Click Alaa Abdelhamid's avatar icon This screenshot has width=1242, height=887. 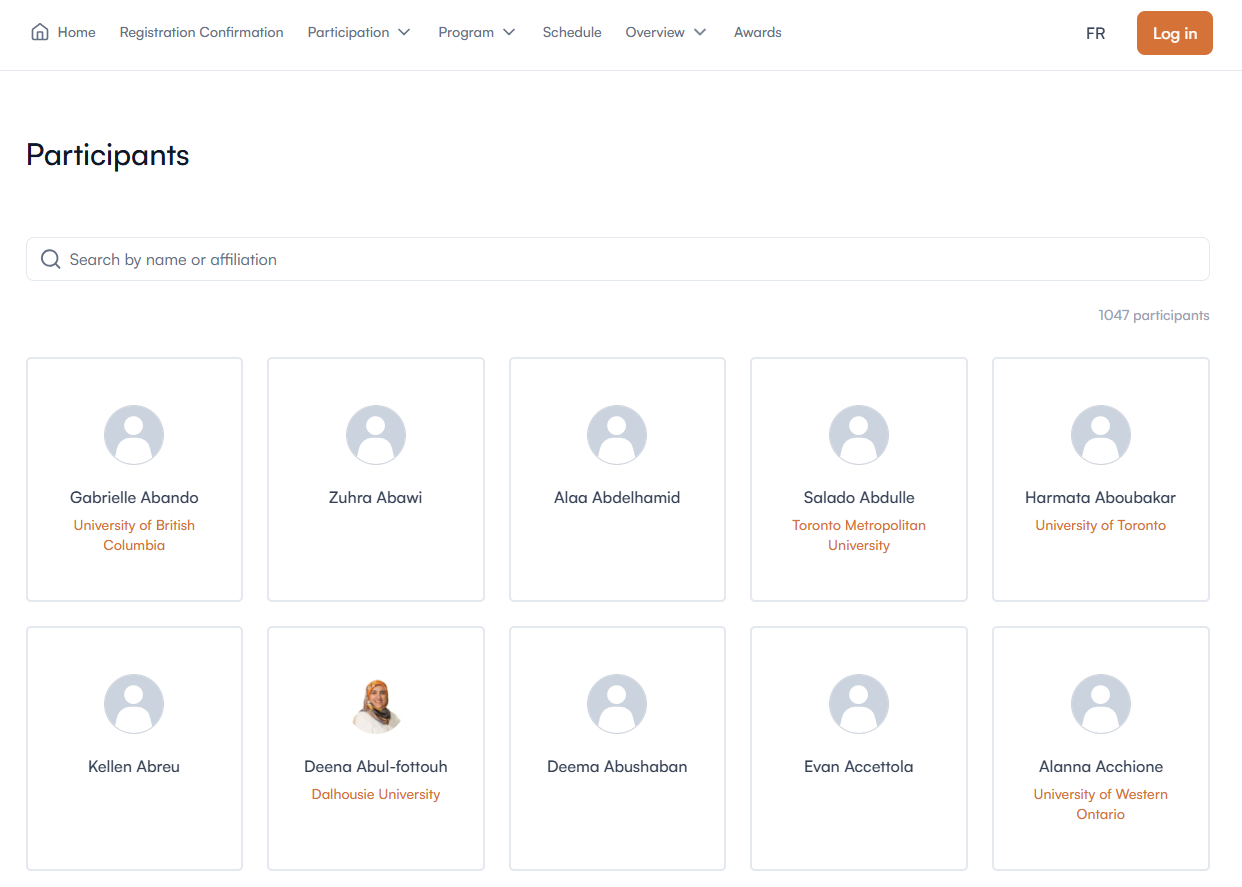[x=617, y=435]
